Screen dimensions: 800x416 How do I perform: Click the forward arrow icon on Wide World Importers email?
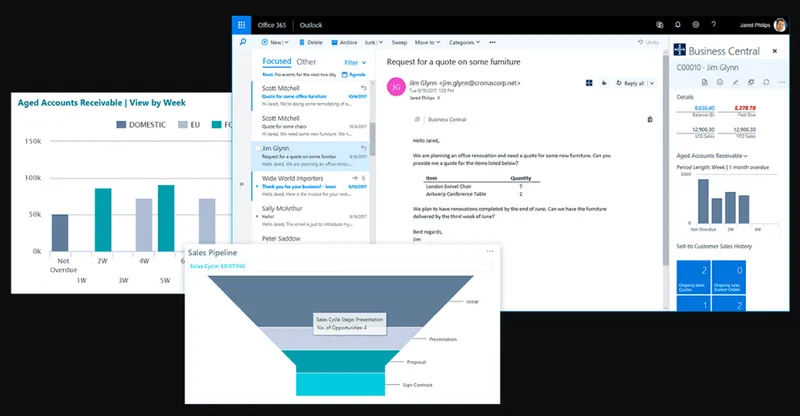tap(355, 178)
